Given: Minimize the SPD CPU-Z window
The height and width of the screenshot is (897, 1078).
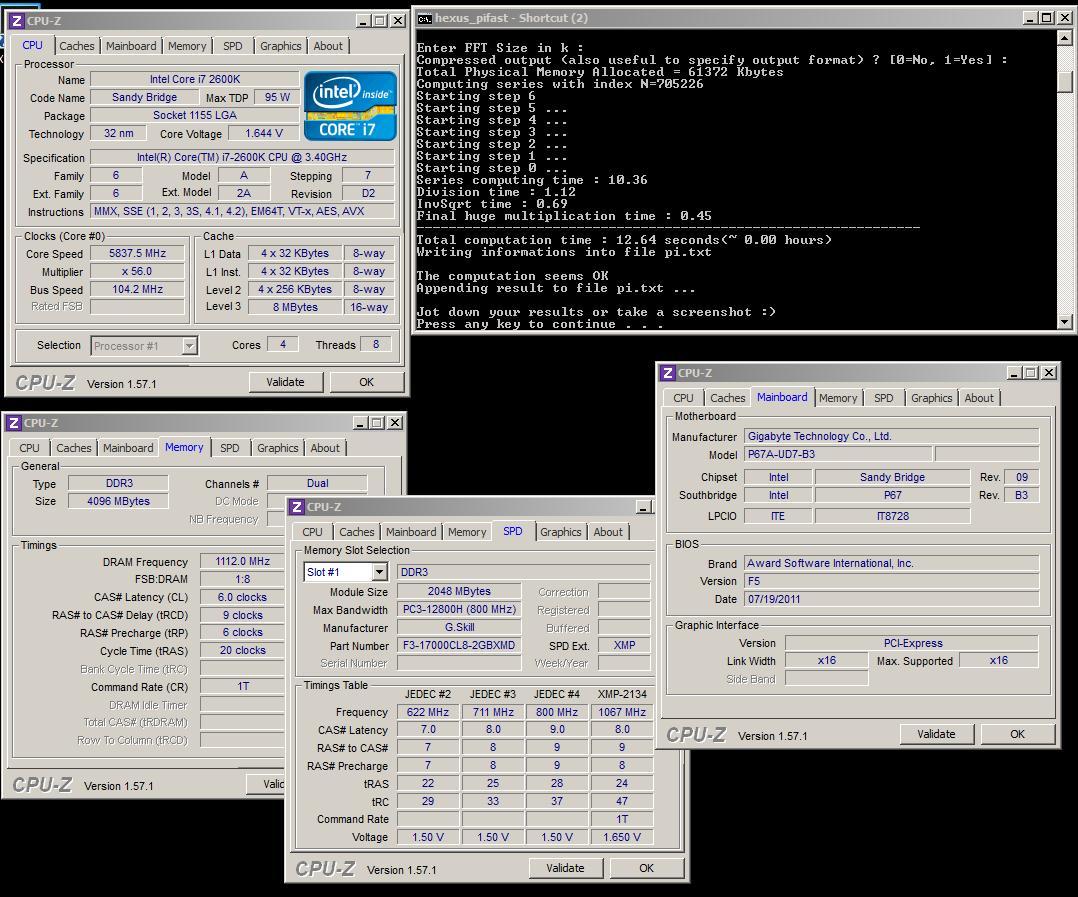Looking at the screenshot, I should click(644, 507).
